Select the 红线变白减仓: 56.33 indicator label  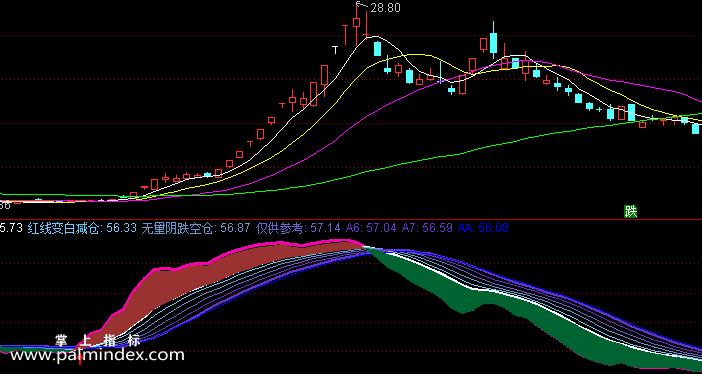coord(82,228)
